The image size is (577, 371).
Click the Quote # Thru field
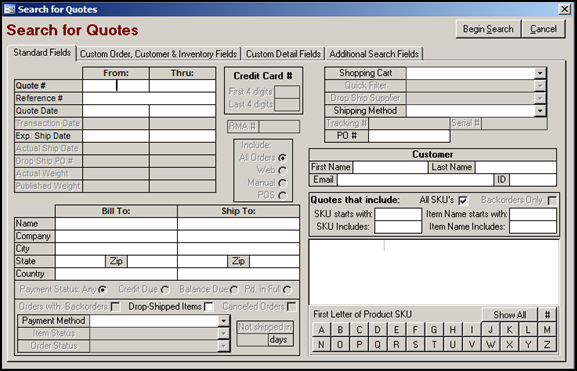click(x=183, y=86)
